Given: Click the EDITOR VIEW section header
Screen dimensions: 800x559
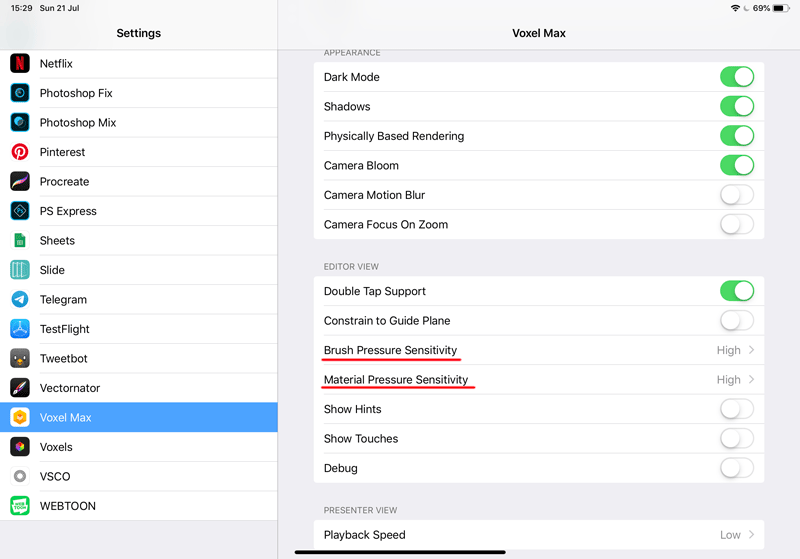Looking at the screenshot, I should pyautogui.click(x=351, y=267).
